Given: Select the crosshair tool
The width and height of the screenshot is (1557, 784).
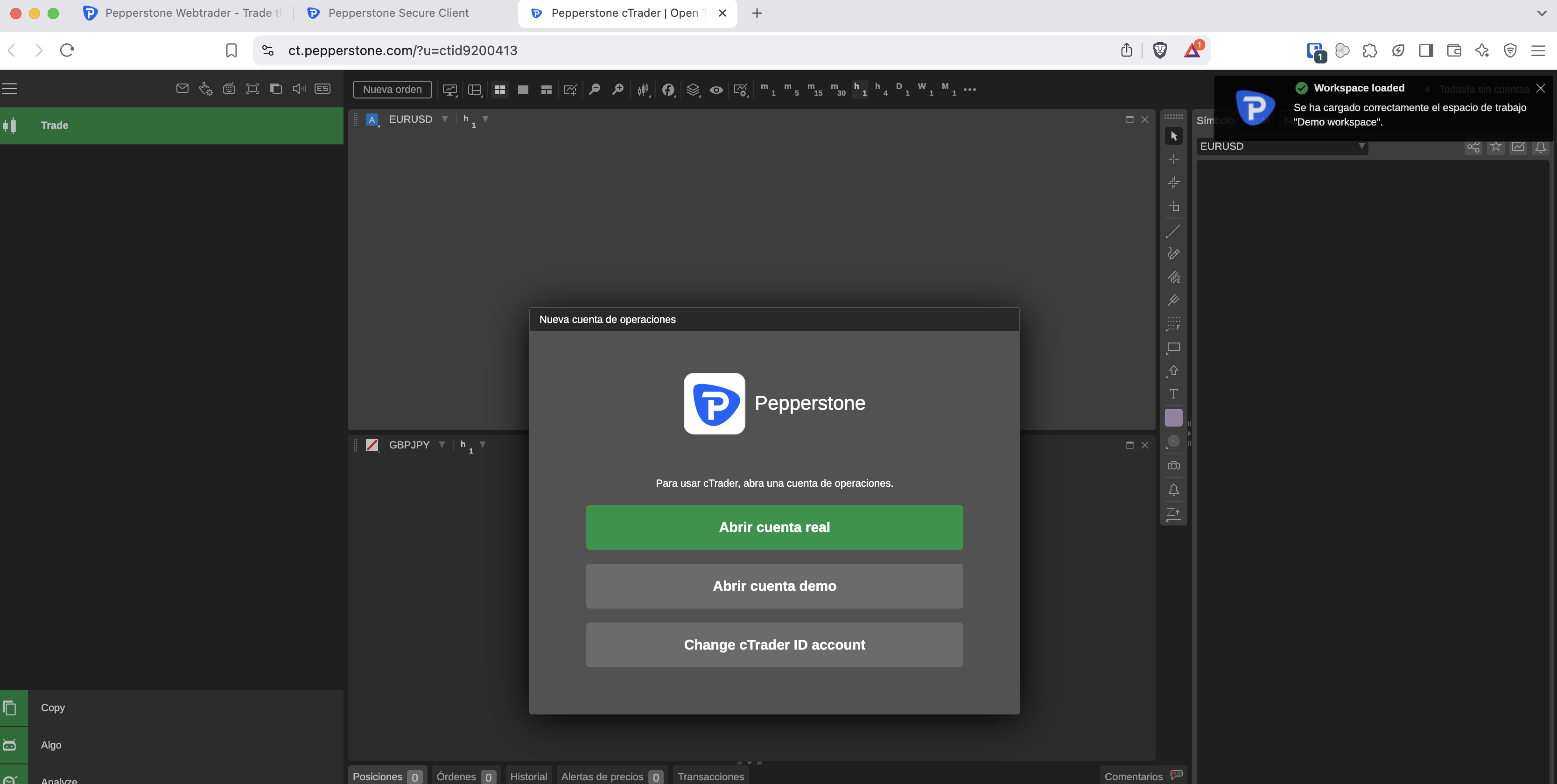Looking at the screenshot, I should click(x=1173, y=159).
